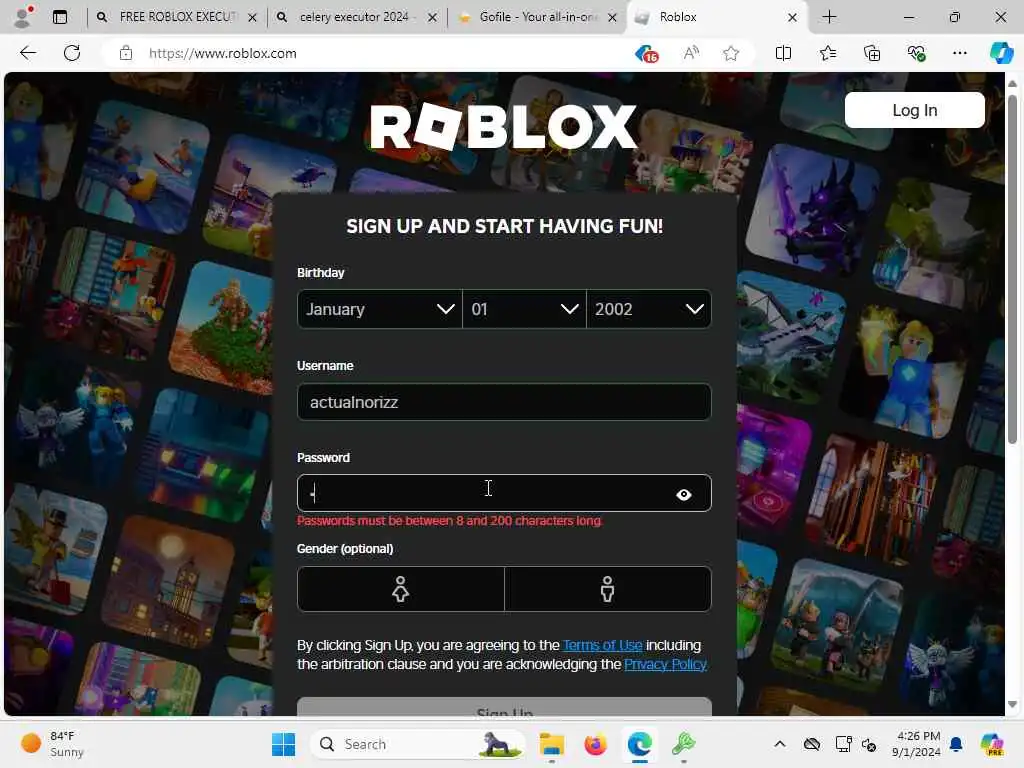The image size is (1024, 768).
Task: Open the birthday year dropdown showing 2002
Action: [648, 309]
